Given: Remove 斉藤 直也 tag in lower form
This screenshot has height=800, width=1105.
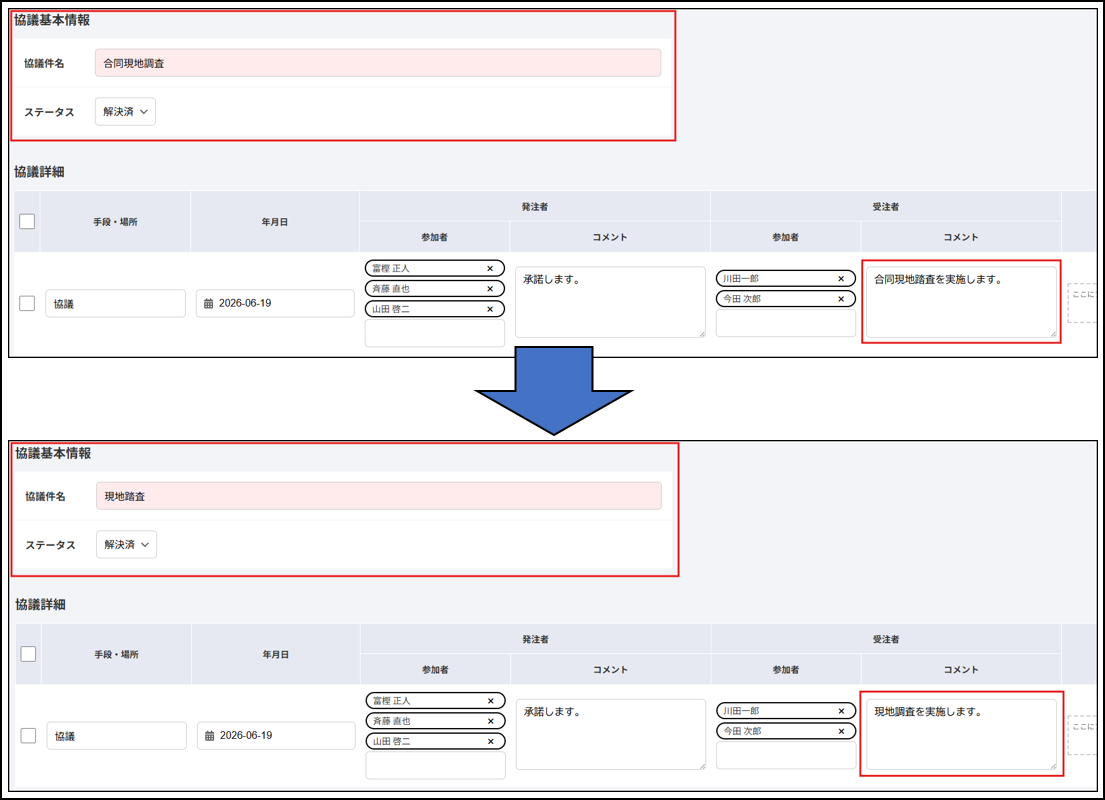Looking at the screenshot, I should 490,721.
